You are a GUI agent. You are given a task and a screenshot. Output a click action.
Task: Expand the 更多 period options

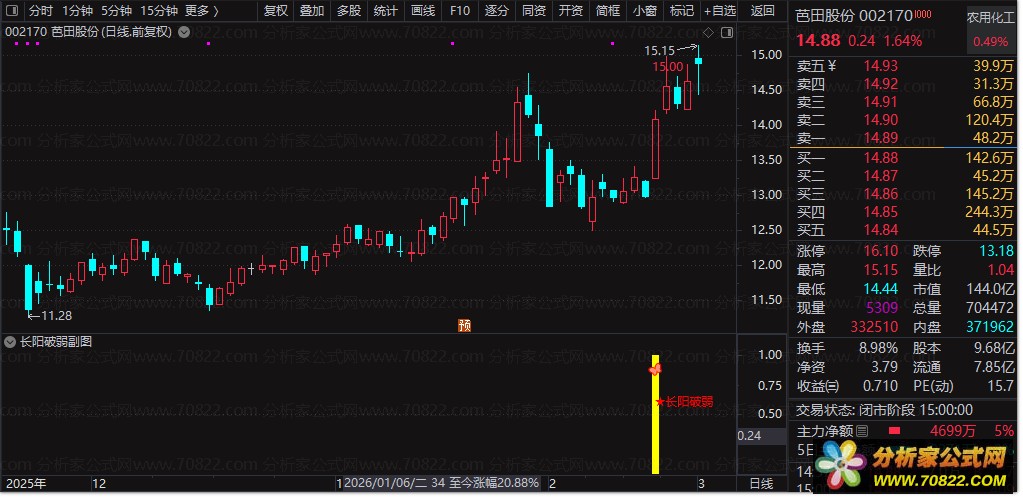(202, 10)
